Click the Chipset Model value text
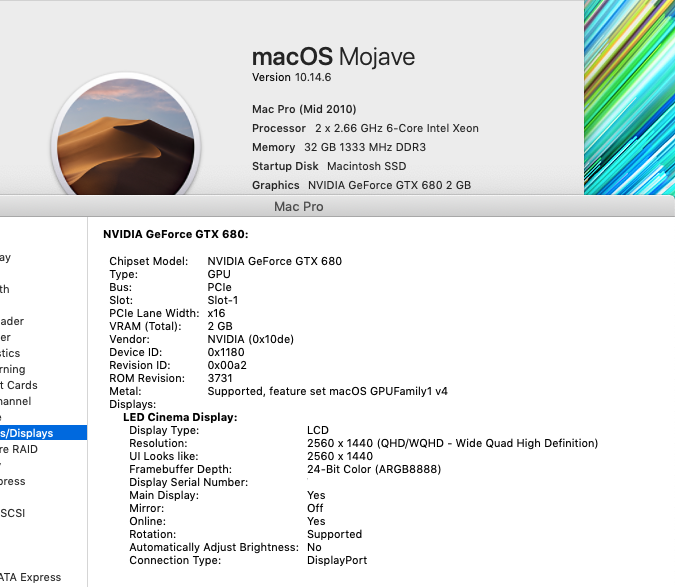Screen dimensions: 675x587 275,261
